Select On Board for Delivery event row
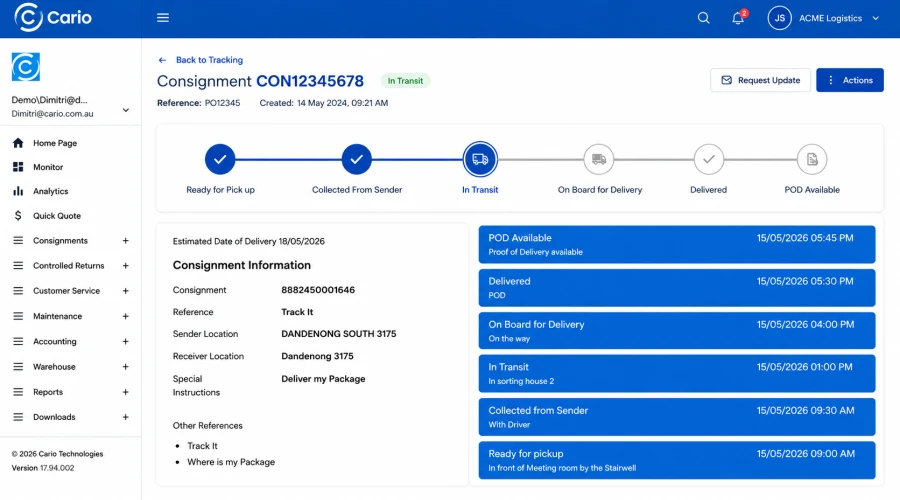Screen dimensions: 900x500 [x=677, y=331]
